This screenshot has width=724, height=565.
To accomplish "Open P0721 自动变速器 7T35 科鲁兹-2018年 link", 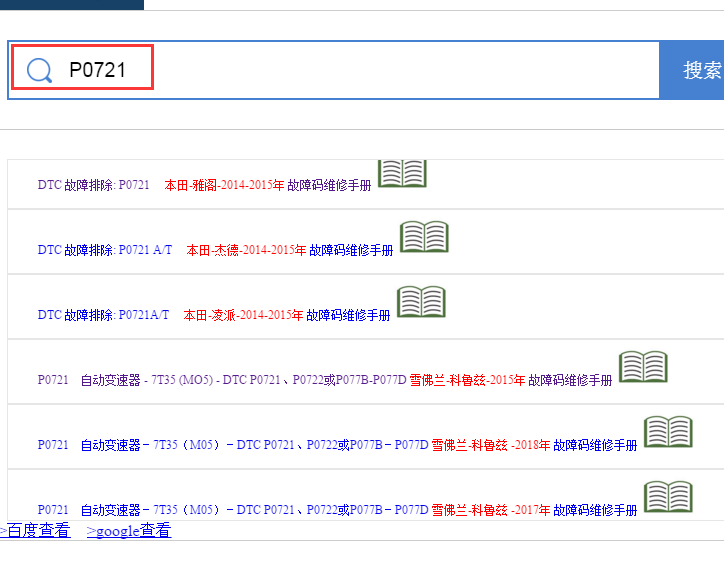I will pyautogui.click(x=337, y=445).
